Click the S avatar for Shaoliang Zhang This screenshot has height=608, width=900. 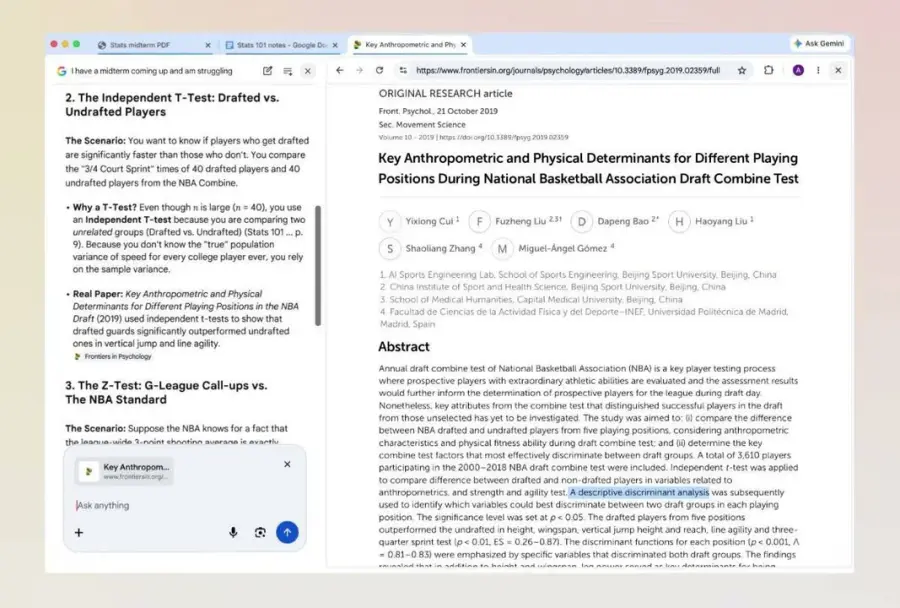click(x=390, y=249)
